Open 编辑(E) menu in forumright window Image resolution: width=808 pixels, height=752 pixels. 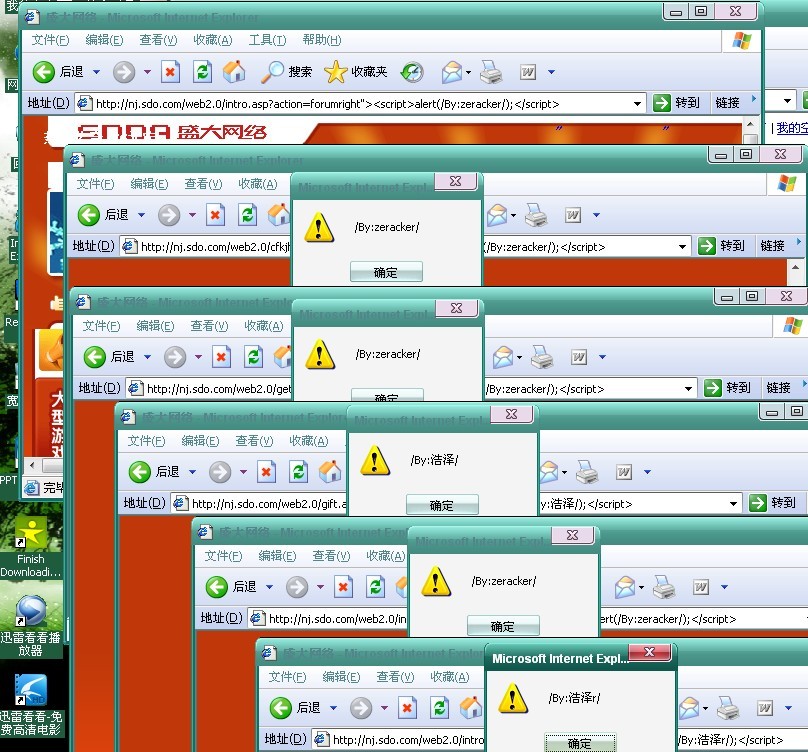104,40
